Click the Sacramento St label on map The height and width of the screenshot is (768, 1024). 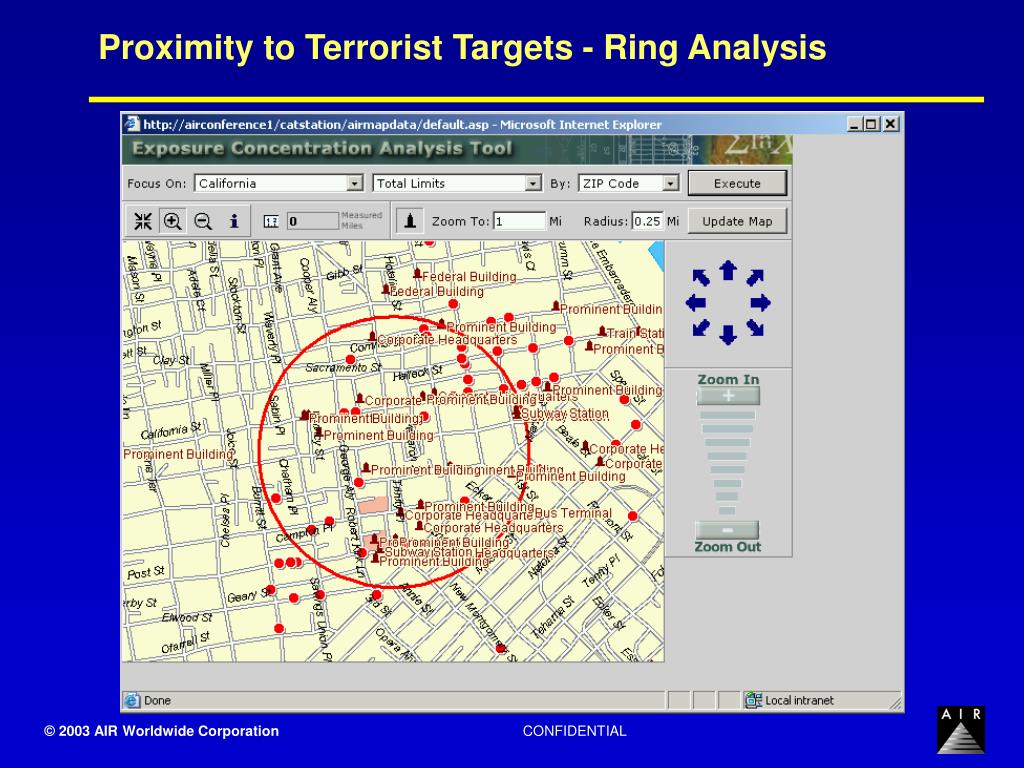(x=343, y=368)
